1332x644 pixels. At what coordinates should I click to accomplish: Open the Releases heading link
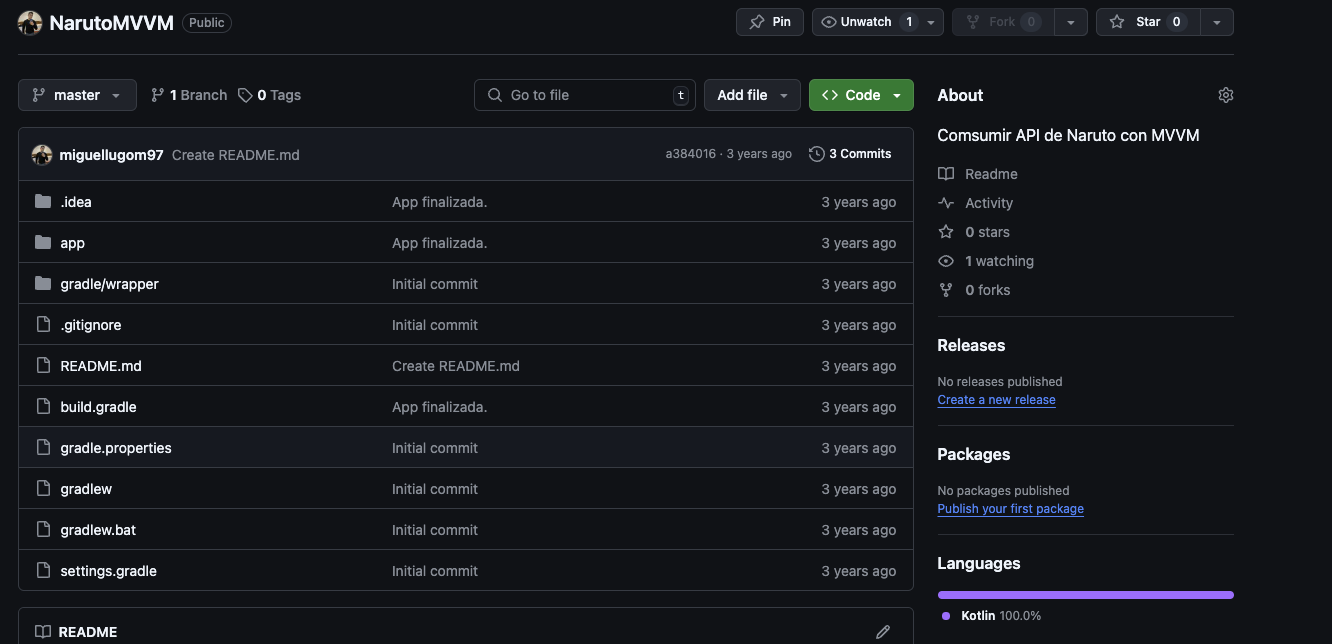pyautogui.click(x=971, y=345)
